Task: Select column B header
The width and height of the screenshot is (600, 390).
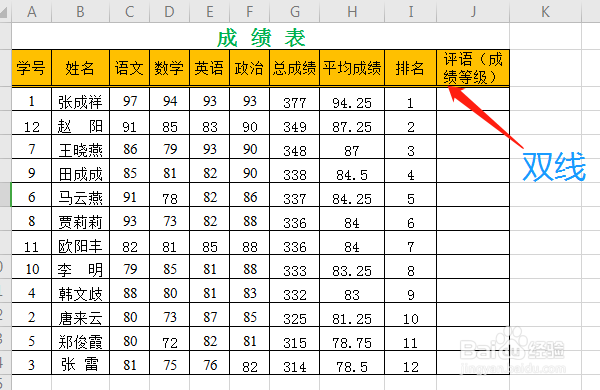Action: (80, 11)
